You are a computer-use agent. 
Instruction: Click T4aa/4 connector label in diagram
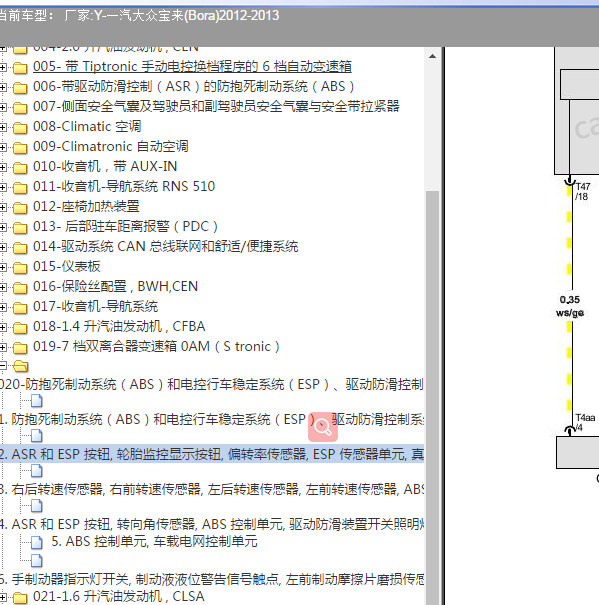[x=585, y=422]
